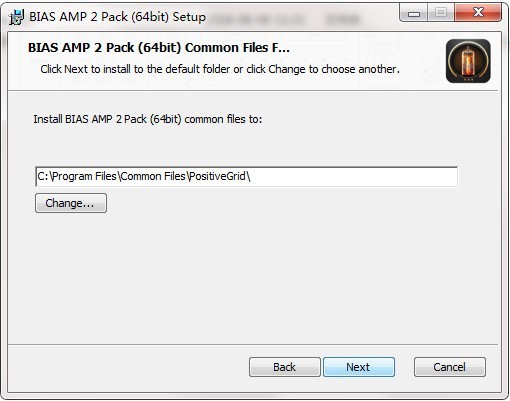The width and height of the screenshot is (510, 401).
Task: Click the 'Click Next to install' instruction text
Action: click(220, 69)
